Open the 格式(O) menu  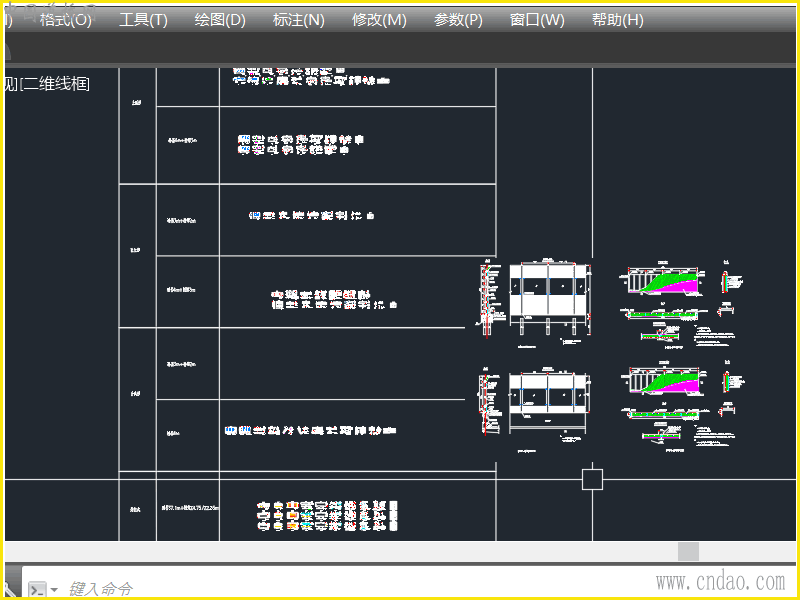pos(65,20)
